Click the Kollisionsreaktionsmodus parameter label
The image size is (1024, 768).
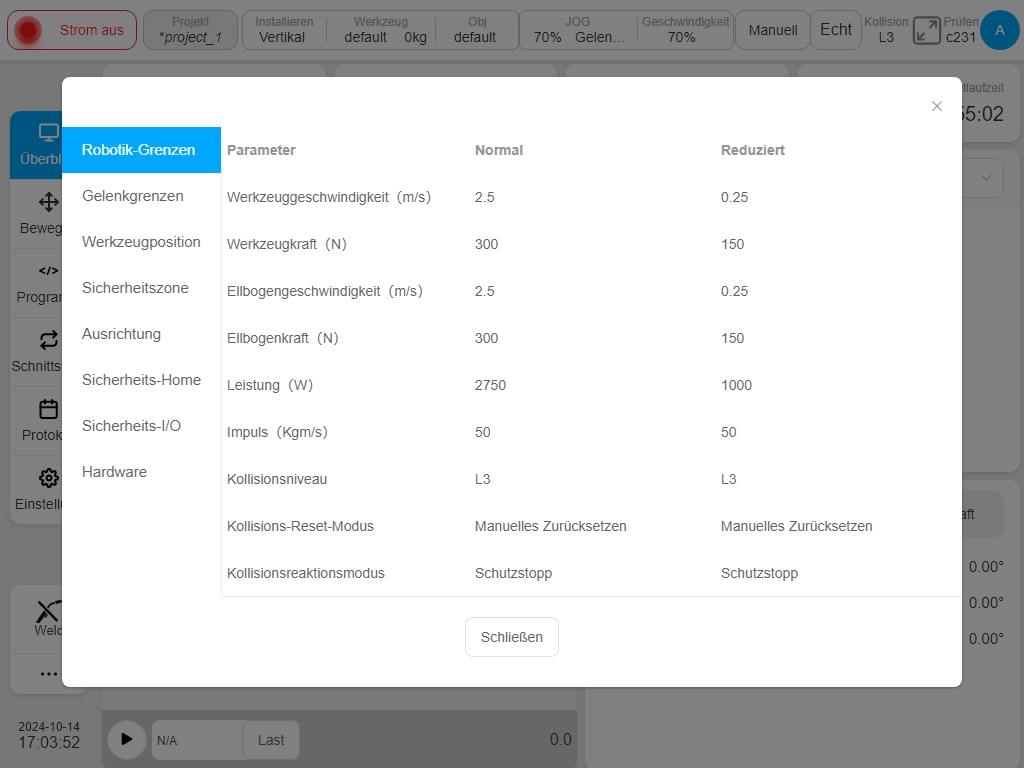306,573
